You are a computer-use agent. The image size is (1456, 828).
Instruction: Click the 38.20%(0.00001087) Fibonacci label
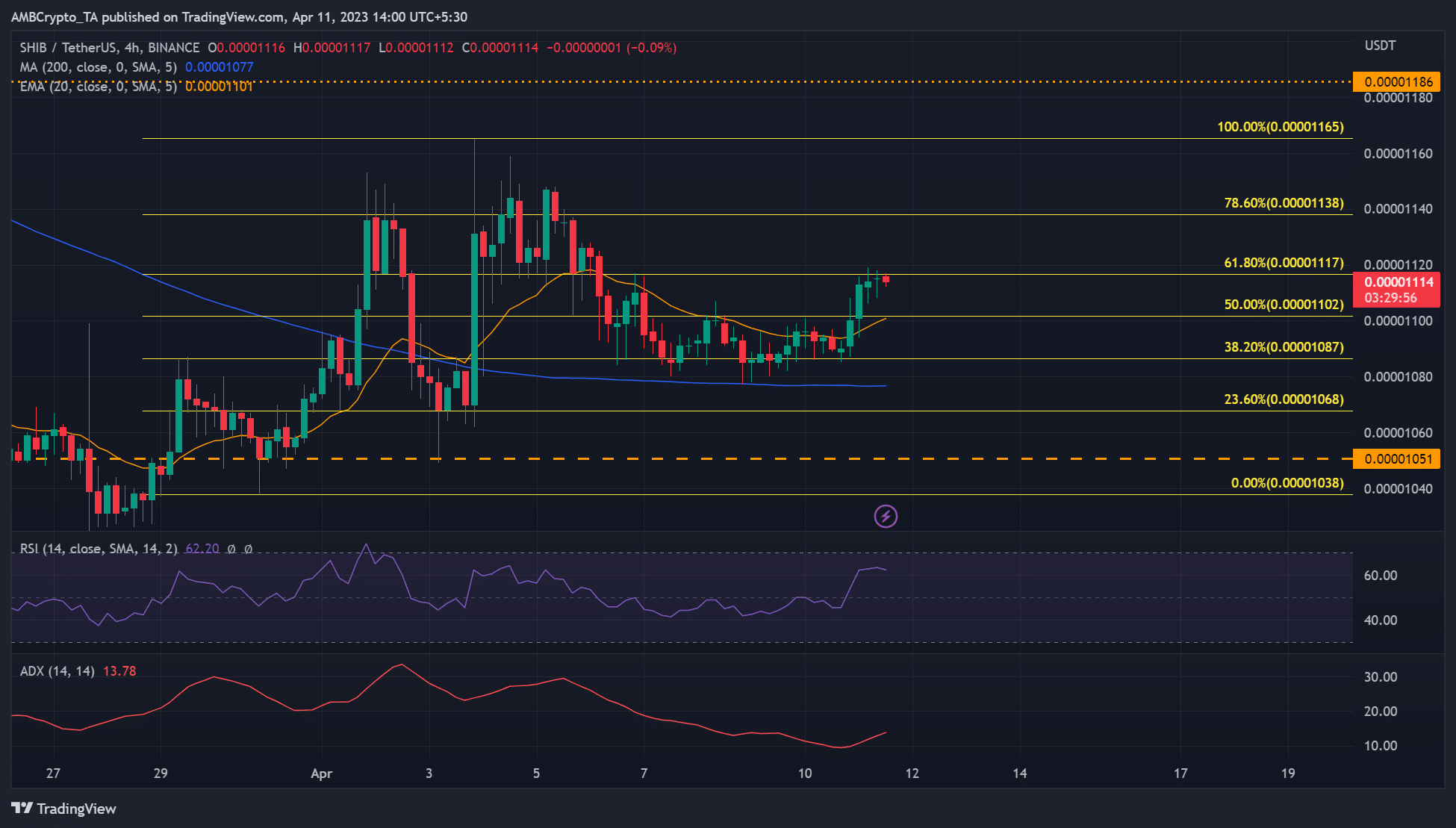[x=1284, y=347]
